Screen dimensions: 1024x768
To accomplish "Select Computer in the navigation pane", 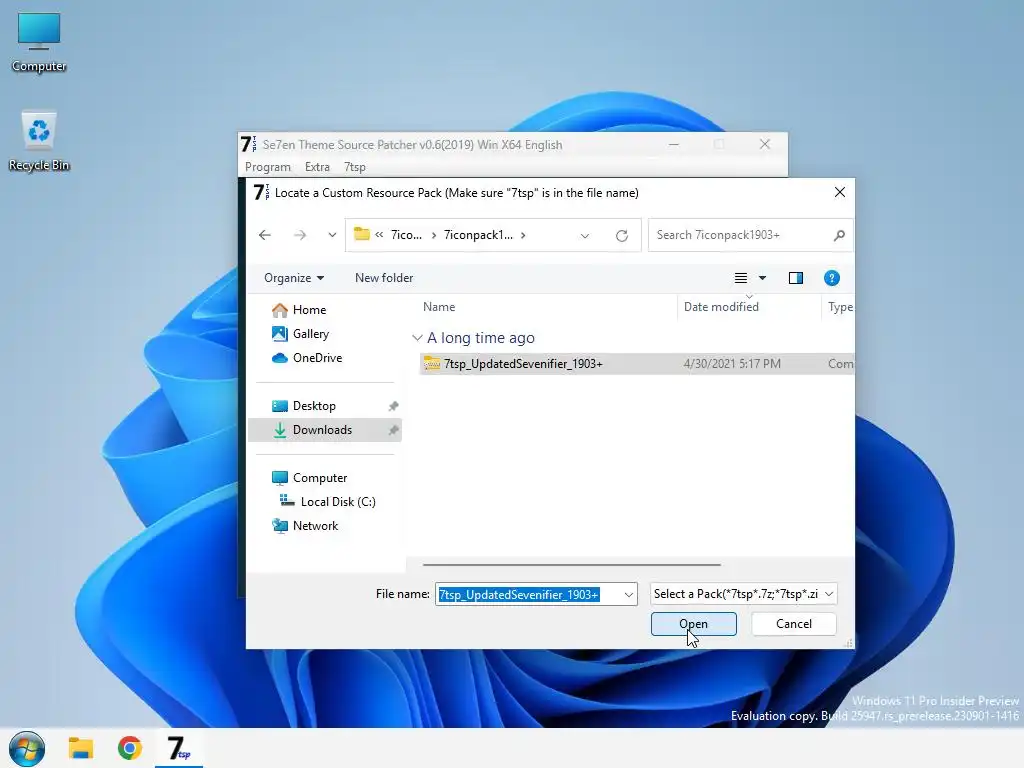I will point(319,478).
